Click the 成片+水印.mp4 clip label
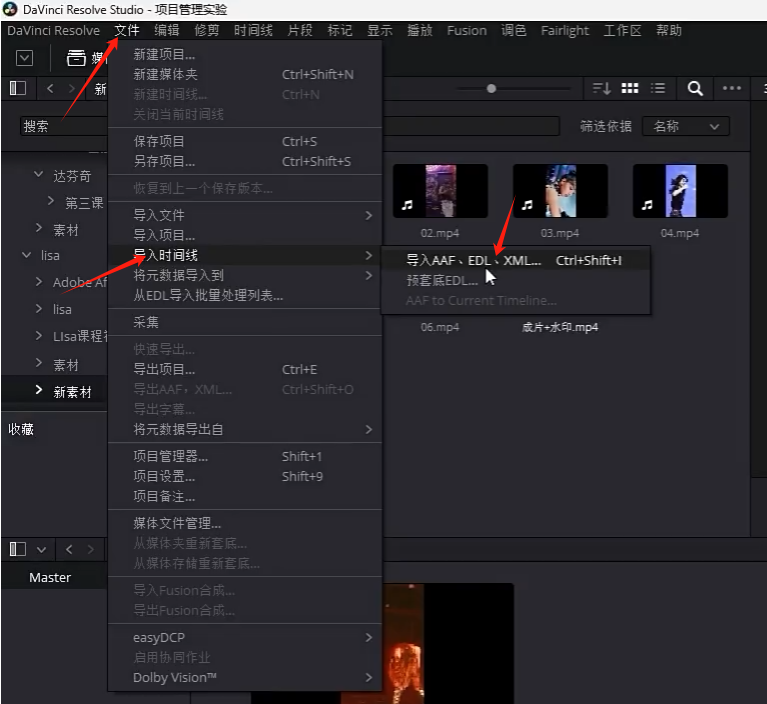The image size is (767, 704). click(560, 327)
